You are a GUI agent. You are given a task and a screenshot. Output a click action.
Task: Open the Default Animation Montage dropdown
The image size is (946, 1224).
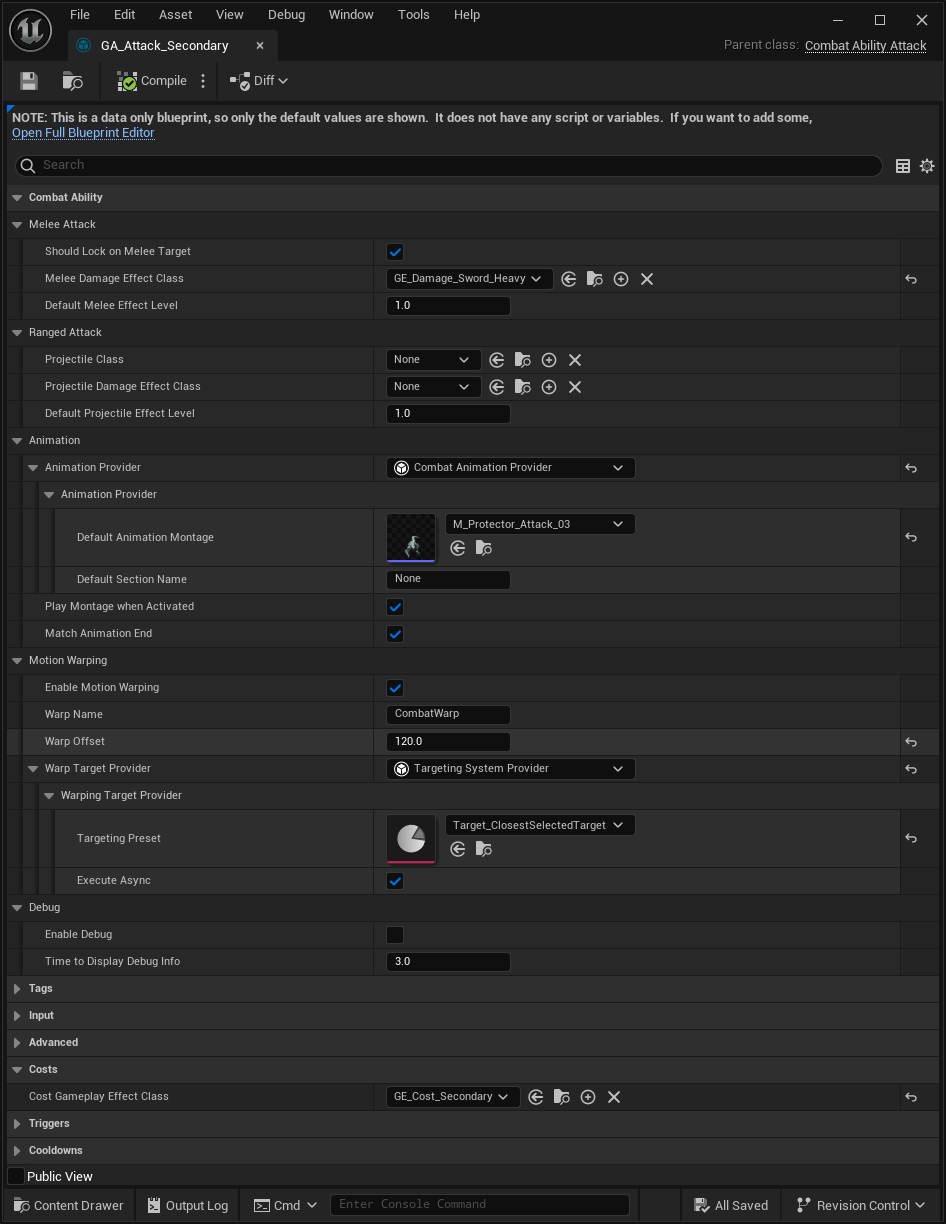coord(540,523)
